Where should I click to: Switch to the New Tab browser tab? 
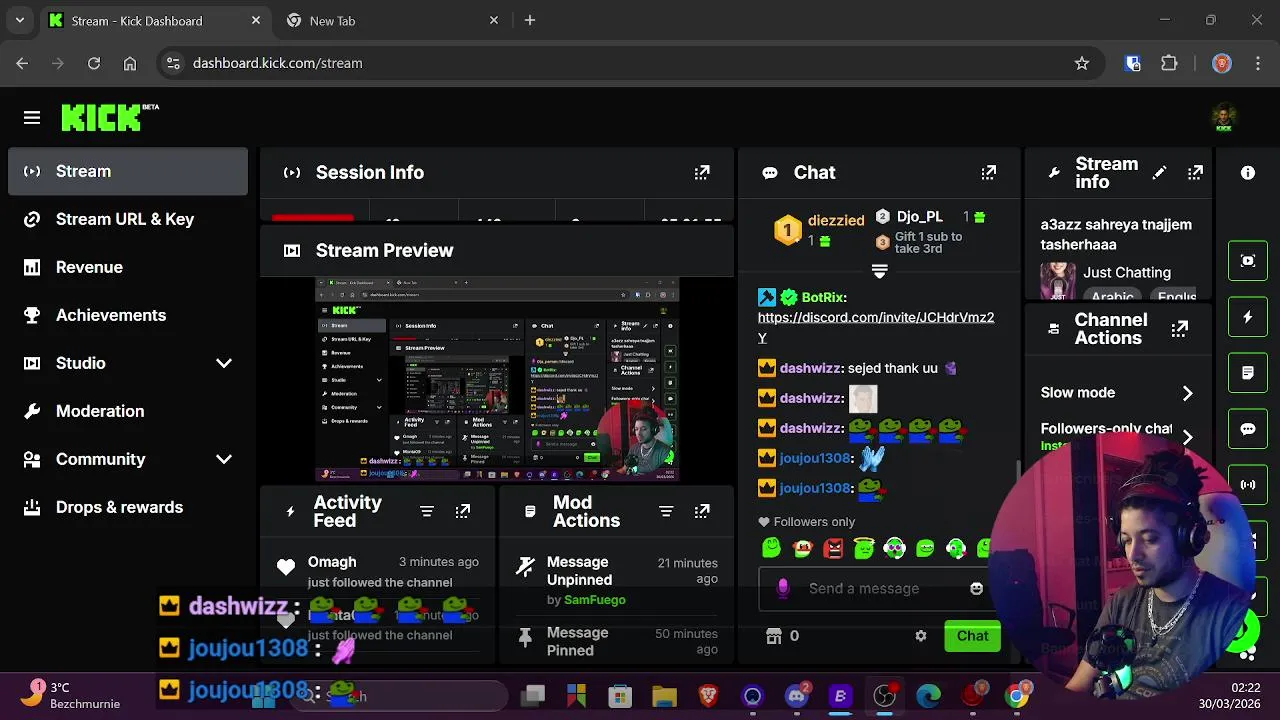tap(390, 20)
